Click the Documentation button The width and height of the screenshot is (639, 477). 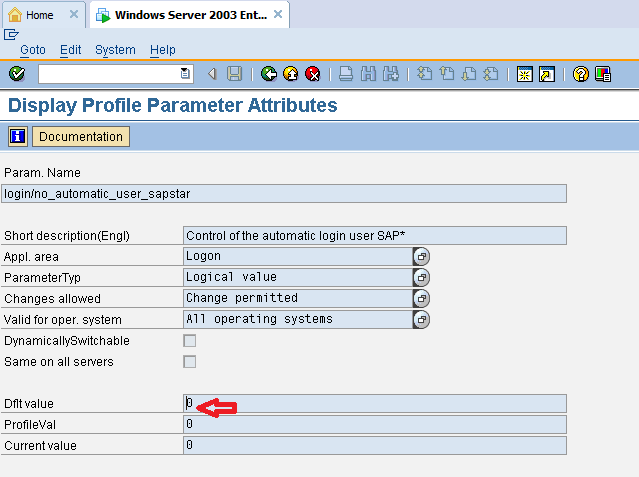click(81, 137)
